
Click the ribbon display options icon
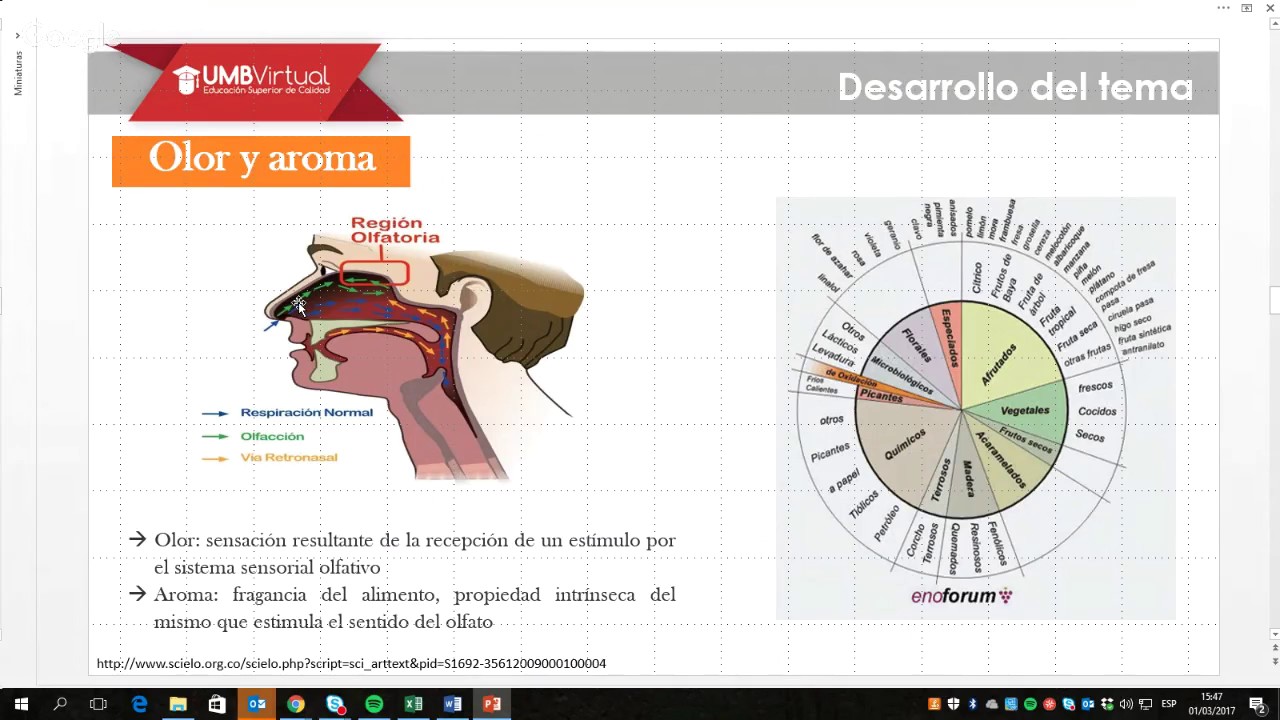tap(1247, 8)
